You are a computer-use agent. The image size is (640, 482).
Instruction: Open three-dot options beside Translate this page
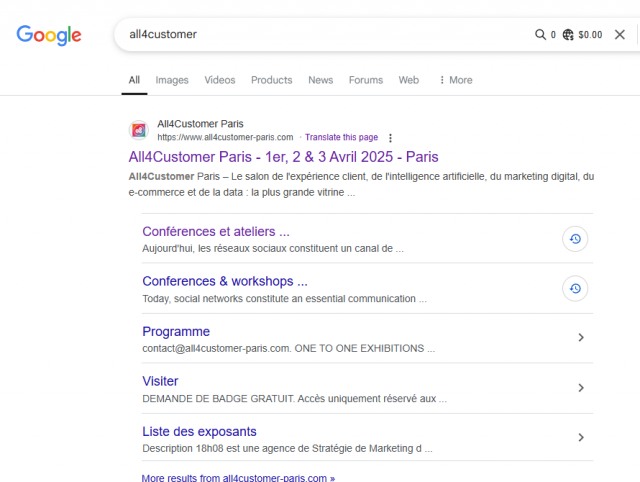tap(390, 138)
